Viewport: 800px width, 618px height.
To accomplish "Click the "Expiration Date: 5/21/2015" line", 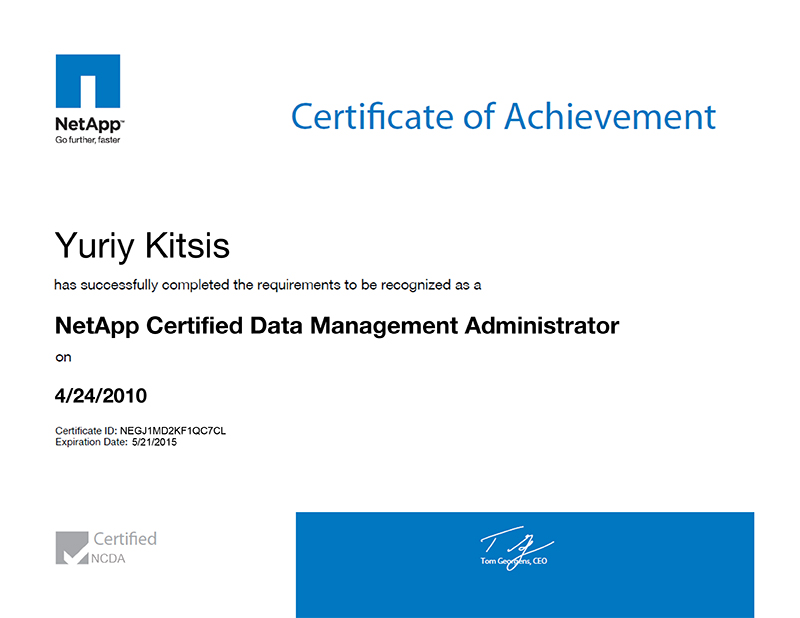I will (x=116, y=442).
